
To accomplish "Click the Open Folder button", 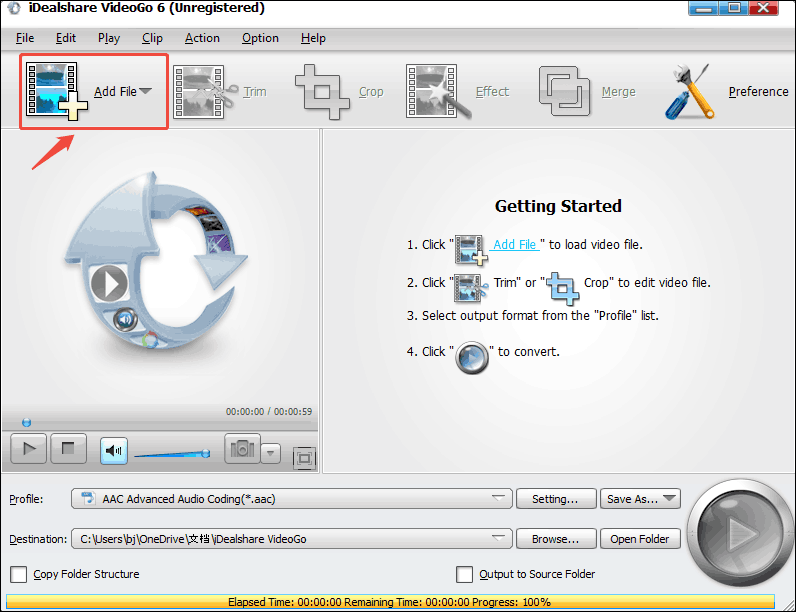I will [x=640, y=539].
